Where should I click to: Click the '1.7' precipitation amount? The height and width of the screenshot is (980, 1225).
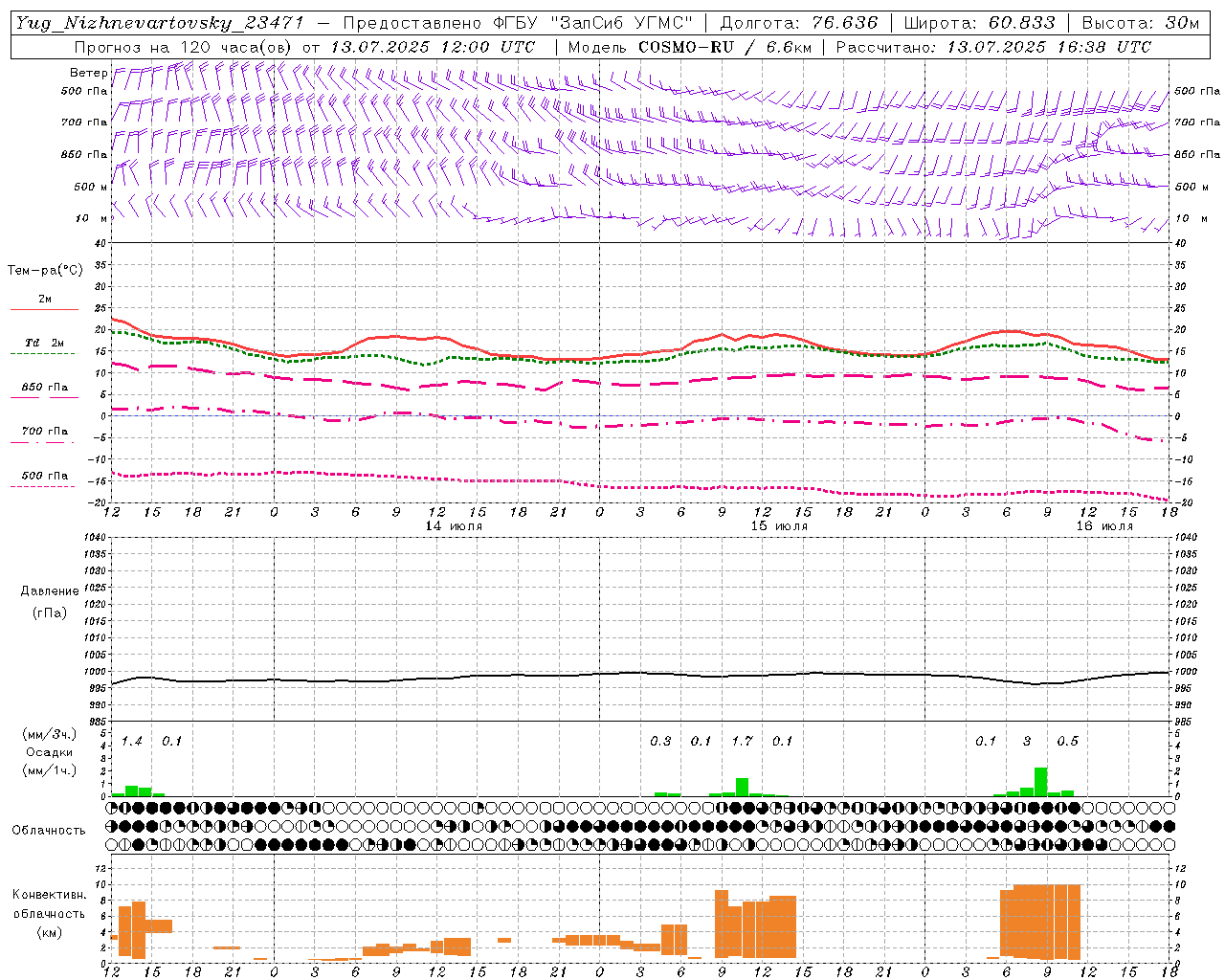742,742
